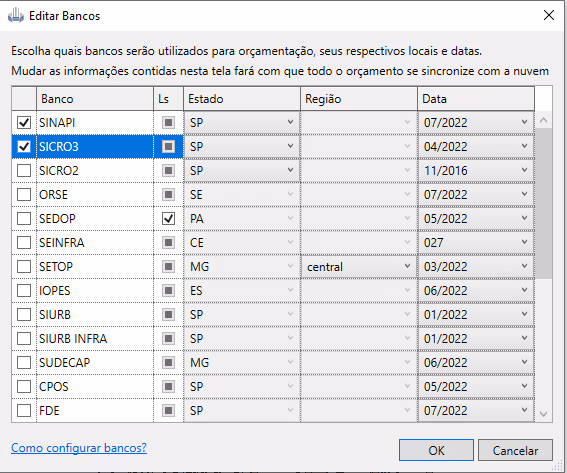Image resolution: width=567 pixels, height=473 pixels.
Task: Enable the SIURB INFRA bank checkbox
Action: tap(24, 338)
